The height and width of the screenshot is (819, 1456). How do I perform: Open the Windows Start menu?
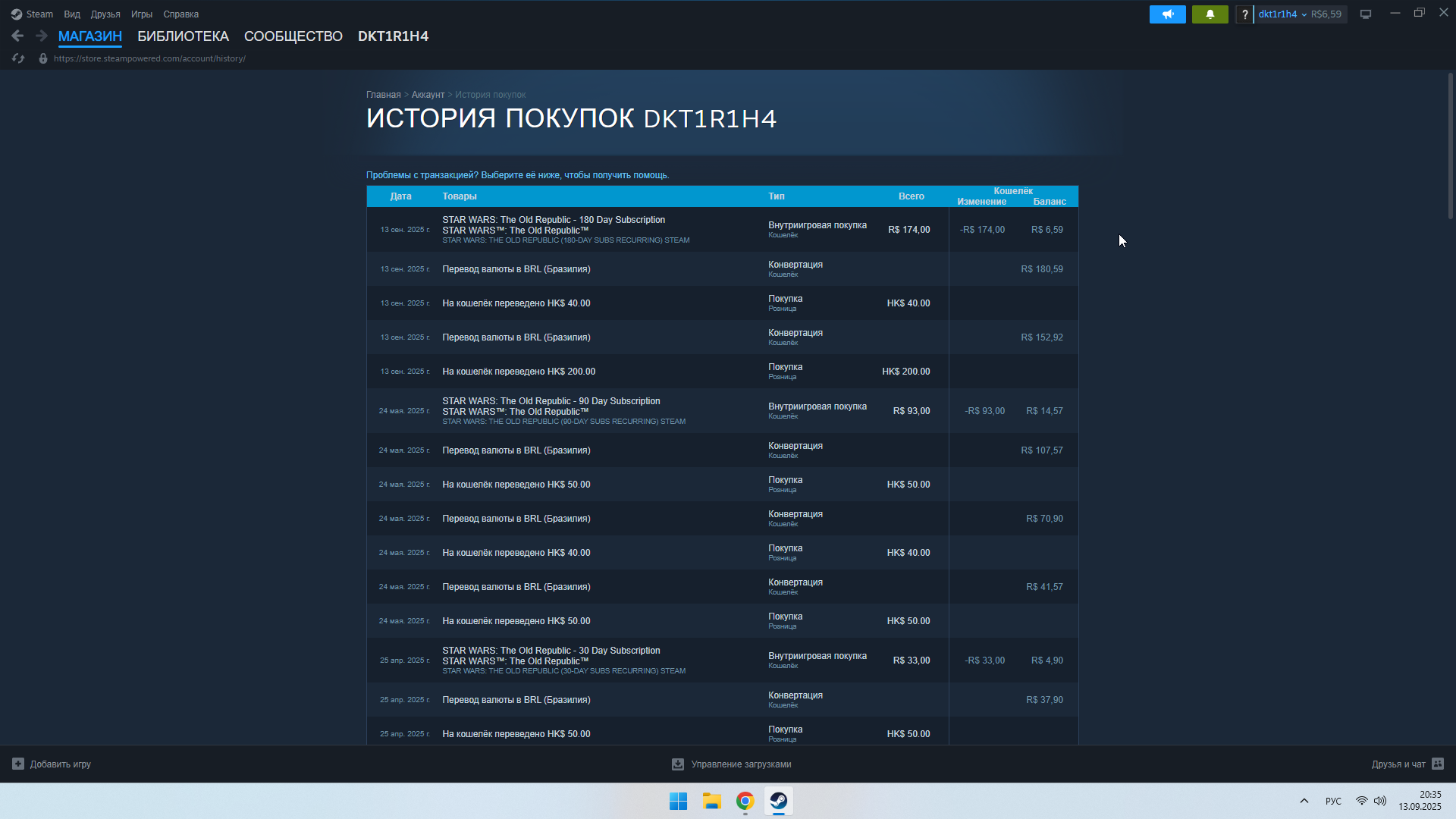678,801
